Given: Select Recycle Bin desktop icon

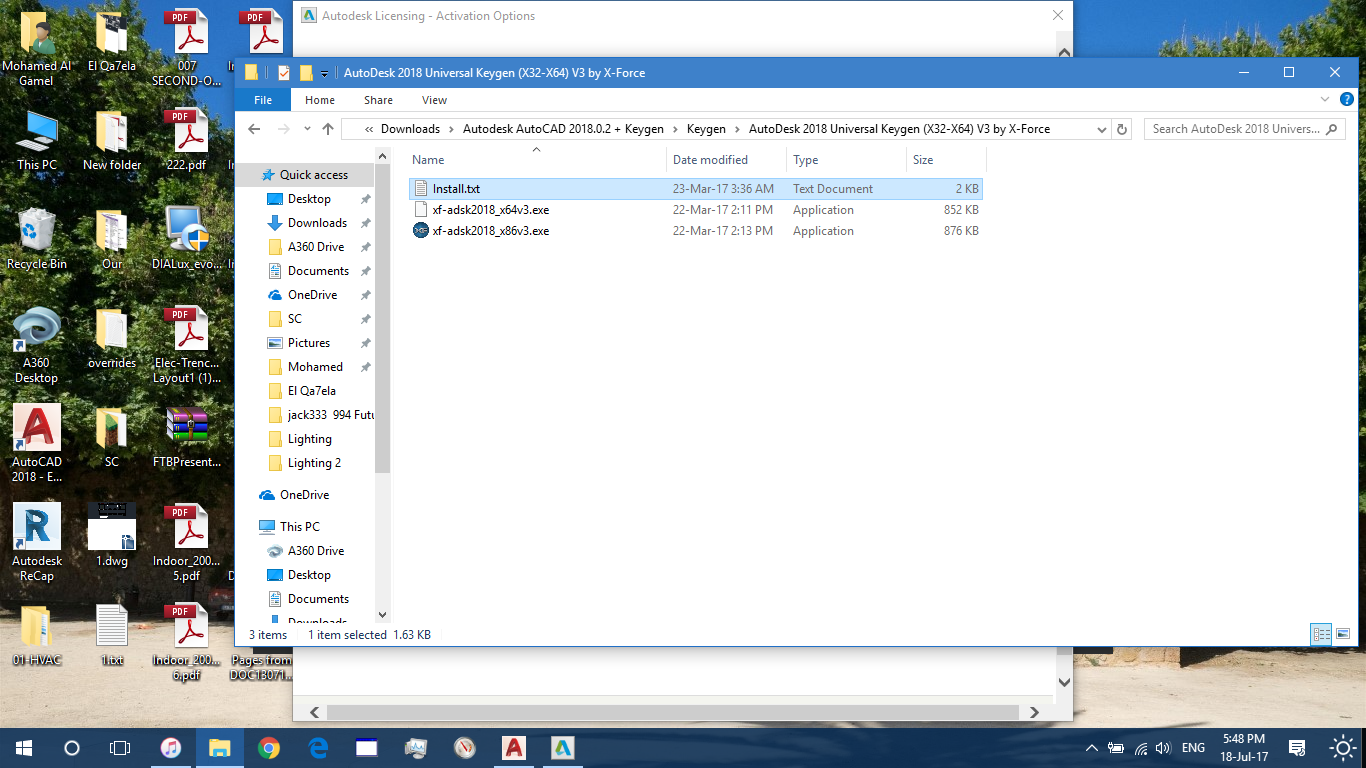Looking at the screenshot, I should [x=37, y=239].
